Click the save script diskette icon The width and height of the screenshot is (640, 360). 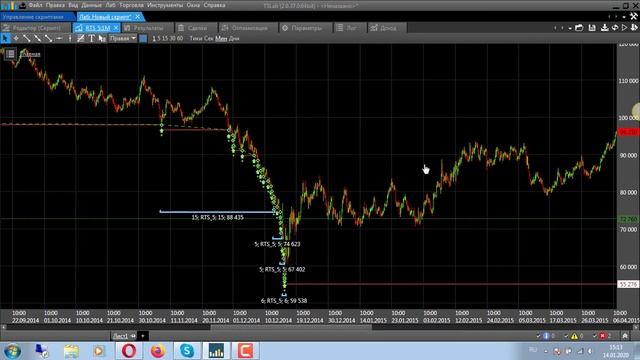point(592,28)
